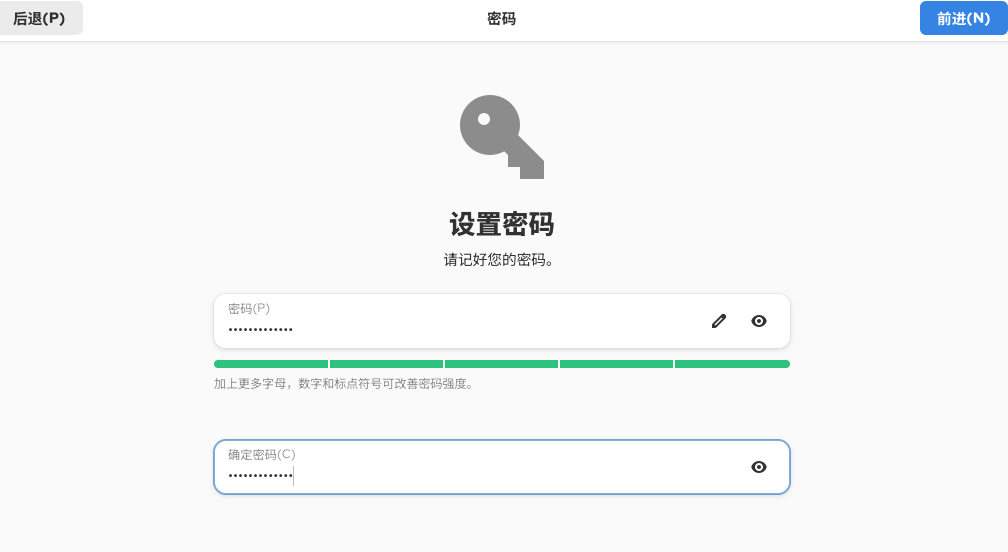Focus the 密码(P) password input field
The height and width of the screenshot is (552, 1008).
(501, 321)
